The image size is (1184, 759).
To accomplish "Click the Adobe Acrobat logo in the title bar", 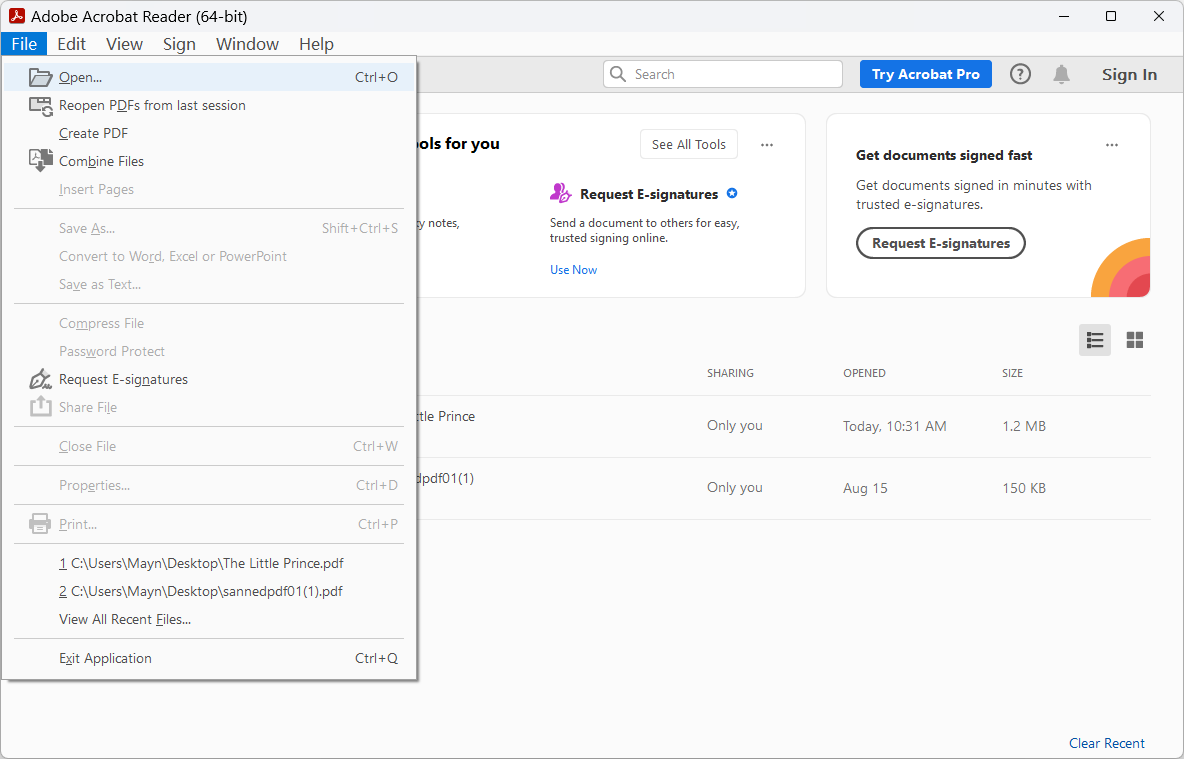I will (x=18, y=16).
